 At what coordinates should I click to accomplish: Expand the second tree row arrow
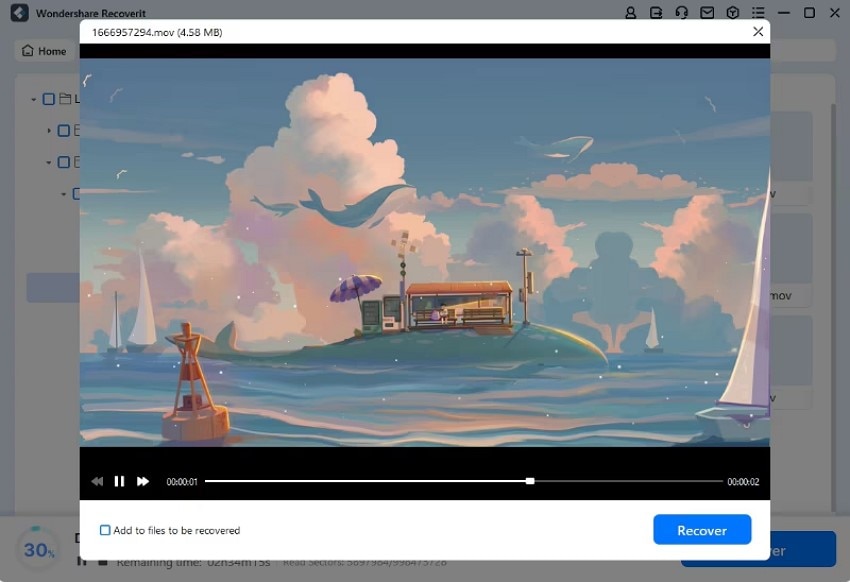pos(49,131)
